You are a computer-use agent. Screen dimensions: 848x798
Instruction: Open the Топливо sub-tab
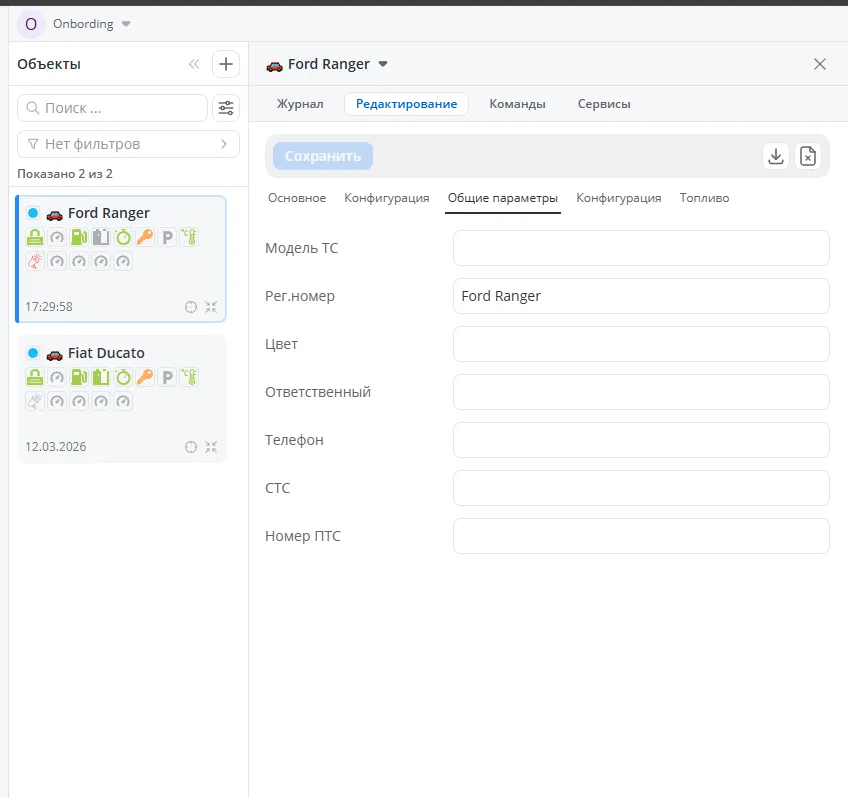pos(704,198)
